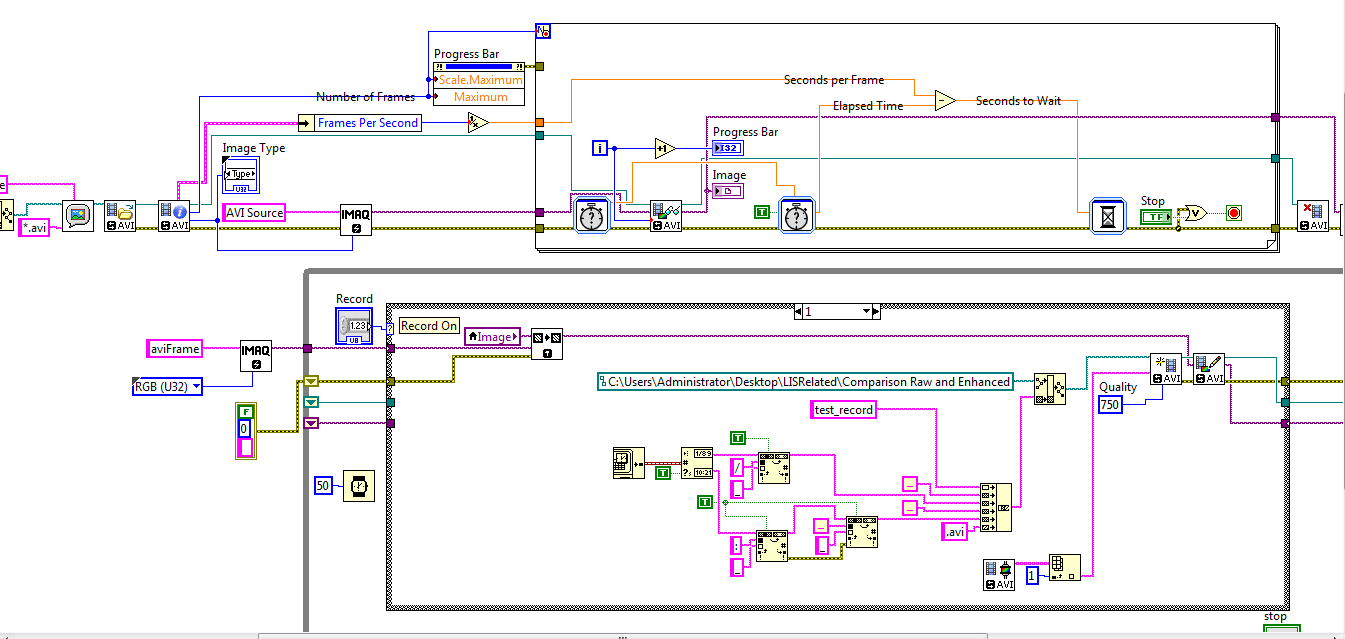
Task: Toggle the True constant wired to Format Date/Time
Action: pyautogui.click(x=662, y=472)
